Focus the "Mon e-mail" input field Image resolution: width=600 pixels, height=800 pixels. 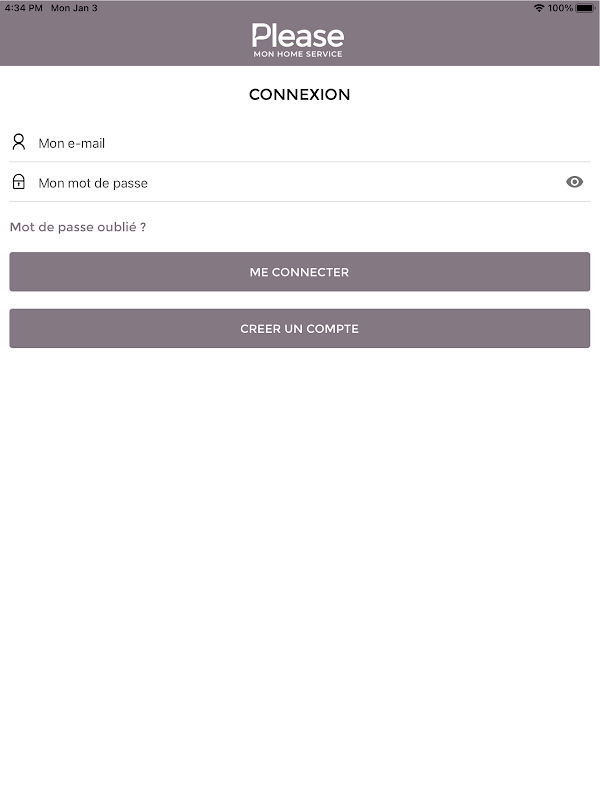pyautogui.click(x=300, y=143)
